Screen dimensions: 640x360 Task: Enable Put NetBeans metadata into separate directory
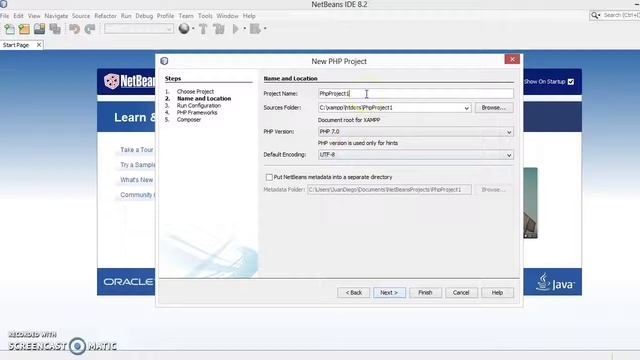[x=269, y=177]
